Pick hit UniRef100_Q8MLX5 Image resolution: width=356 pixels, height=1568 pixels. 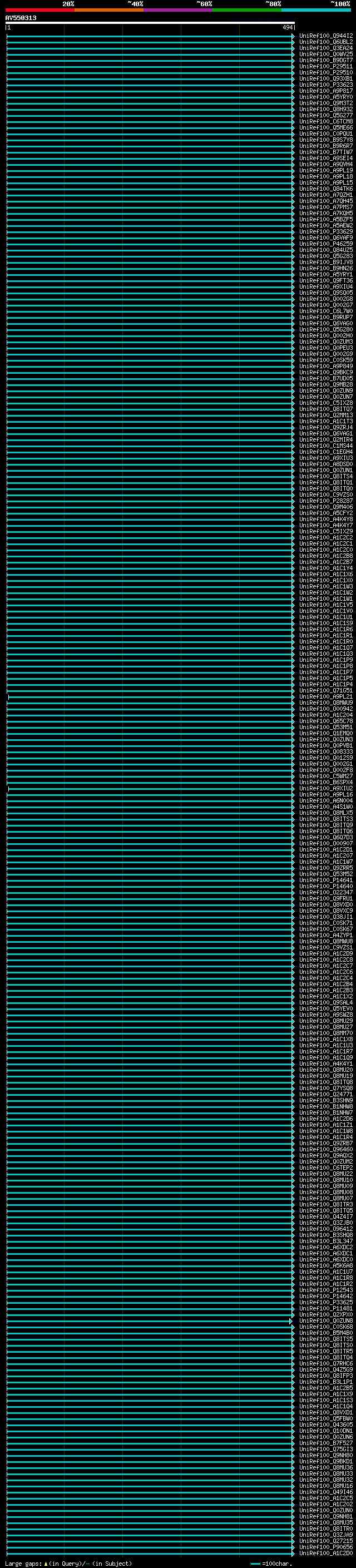[326, 813]
